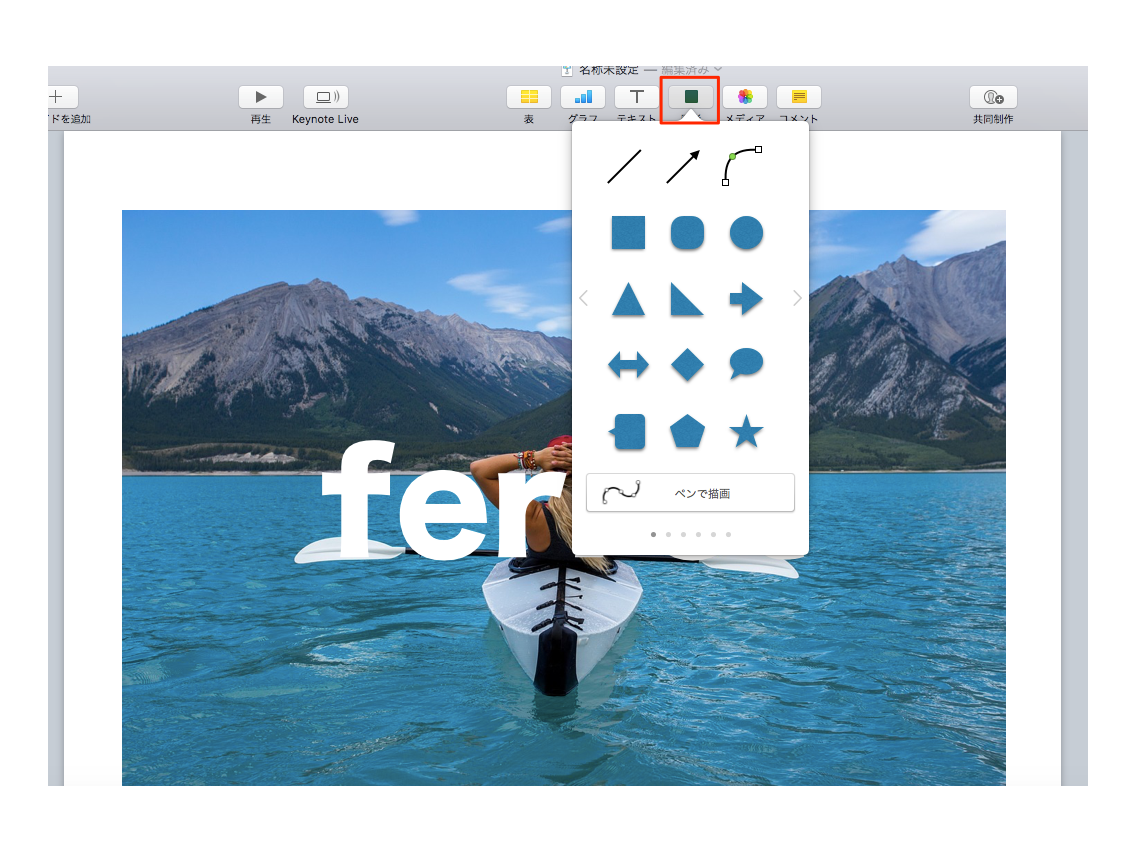Click the green shape toolbar button
1136x852 pixels.
[x=690, y=97]
